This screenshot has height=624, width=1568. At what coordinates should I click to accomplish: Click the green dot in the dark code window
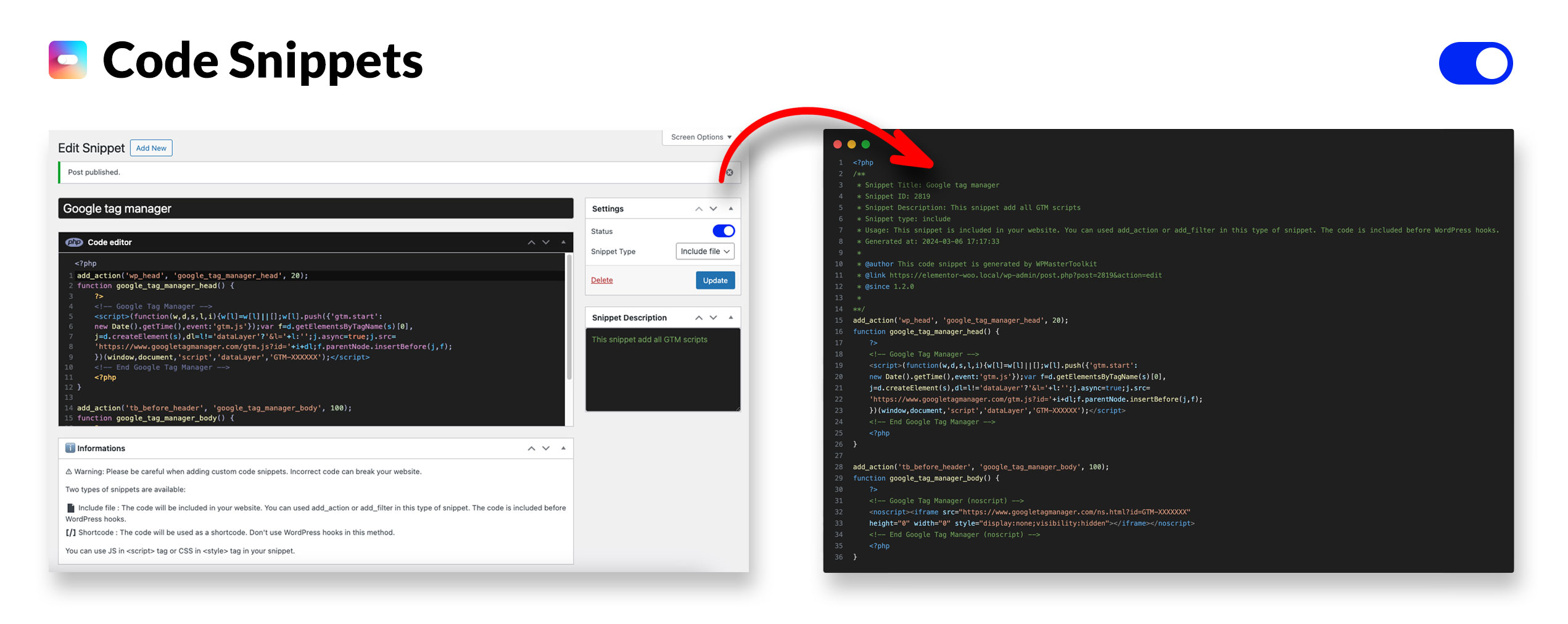coord(865,144)
